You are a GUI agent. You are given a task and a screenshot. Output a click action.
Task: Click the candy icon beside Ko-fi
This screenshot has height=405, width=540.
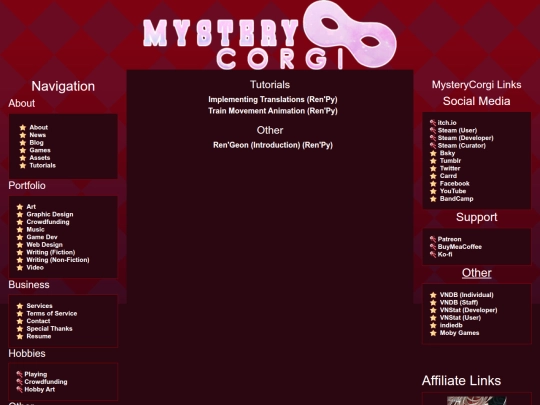tap(433, 255)
